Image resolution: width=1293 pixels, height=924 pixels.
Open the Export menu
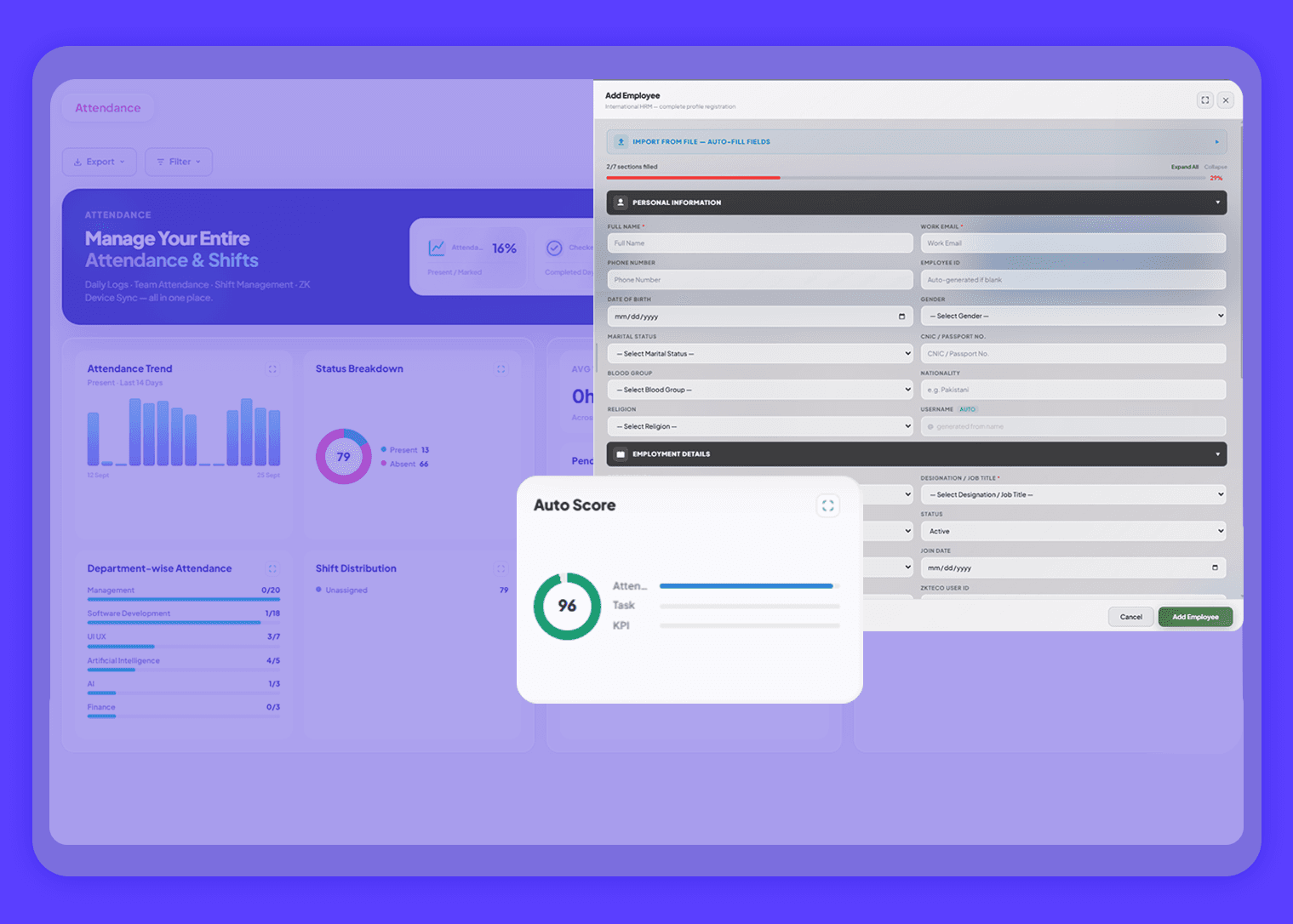point(100,162)
